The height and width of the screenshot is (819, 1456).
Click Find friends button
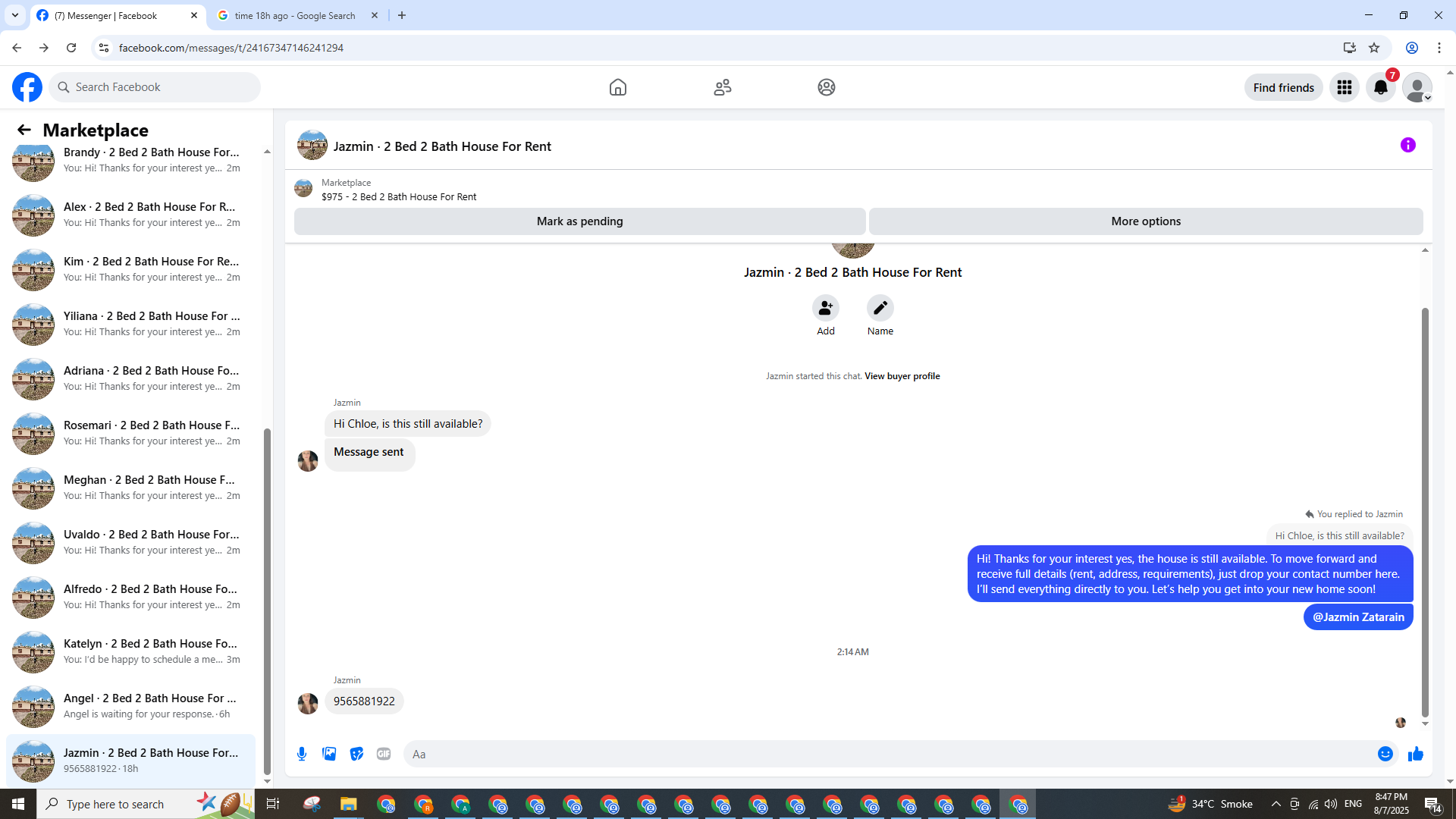[1284, 87]
